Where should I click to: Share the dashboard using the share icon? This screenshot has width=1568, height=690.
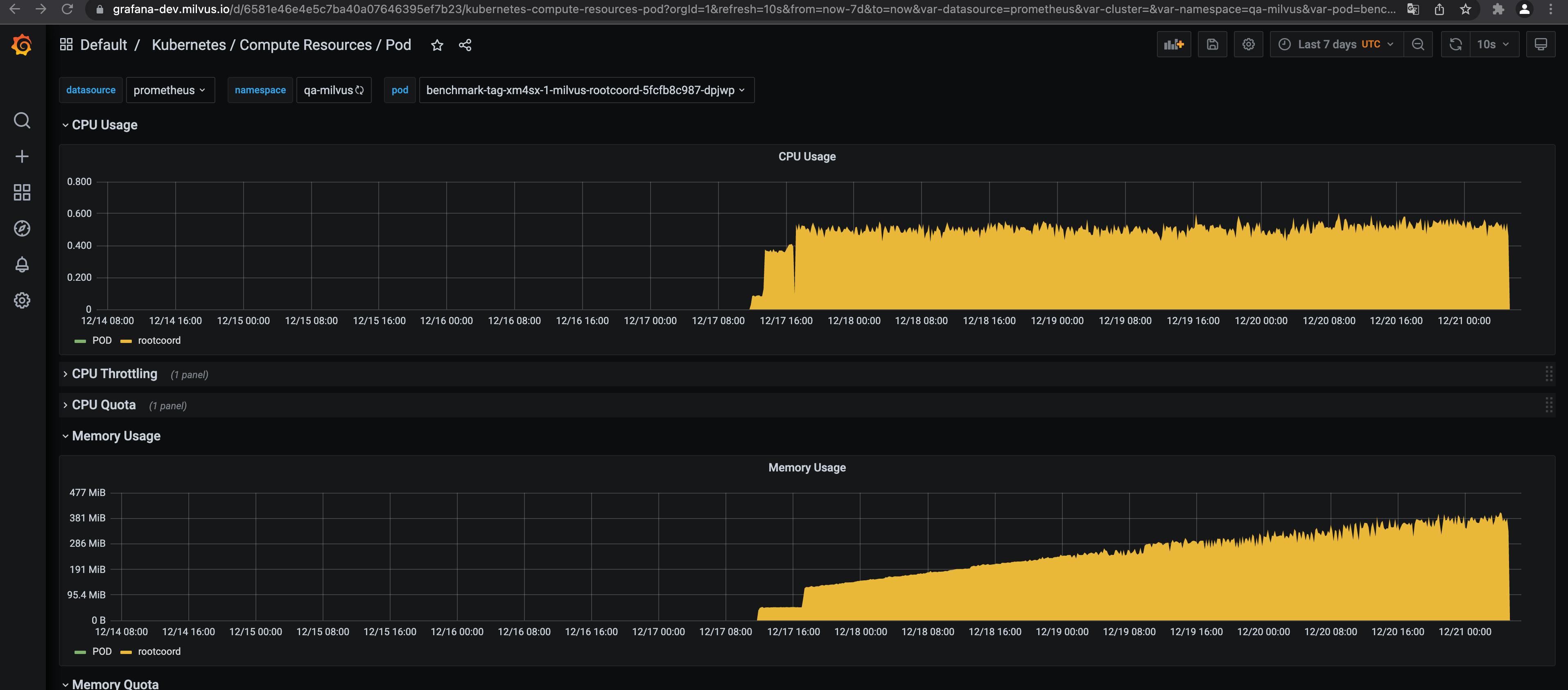click(x=465, y=45)
